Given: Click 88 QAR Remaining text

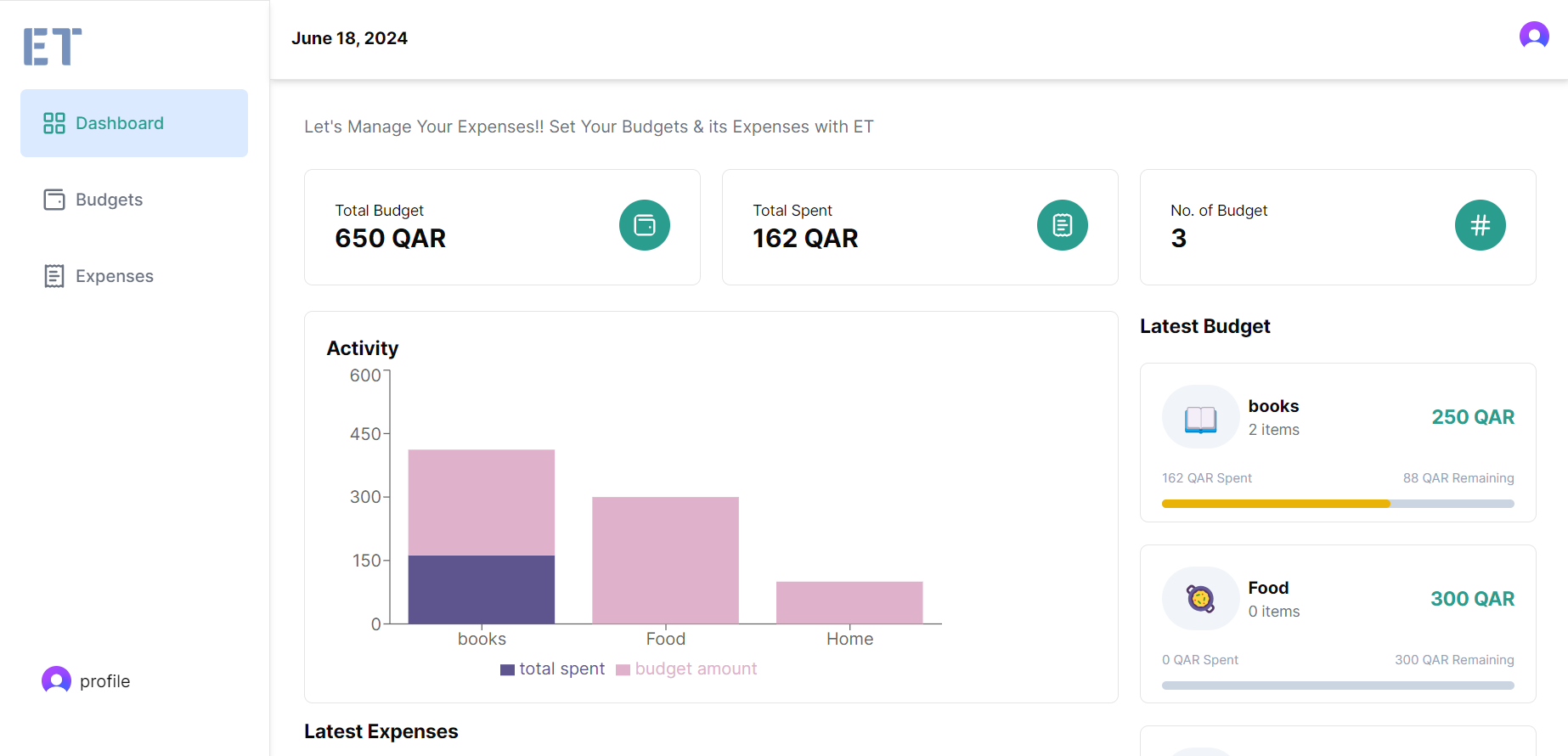Looking at the screenshot, I should [x=1458, y=478].
